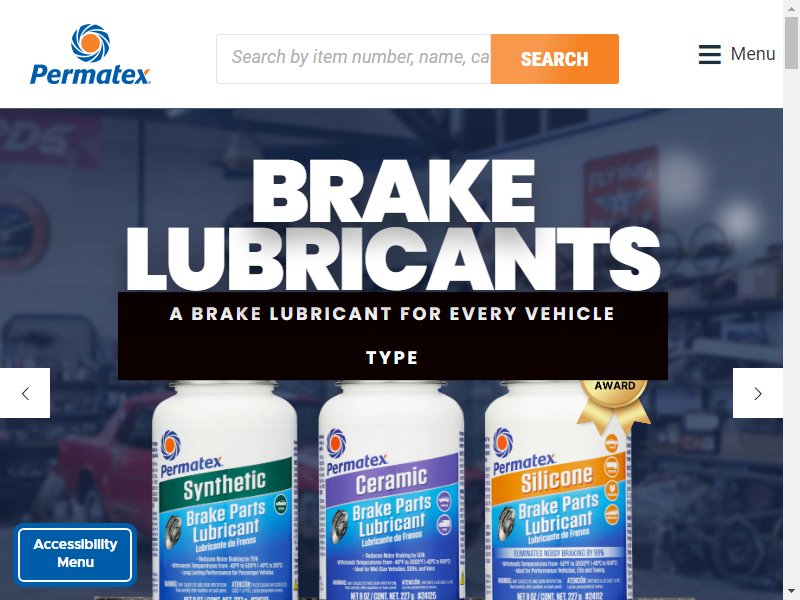Click the scrollbar down arrow

pos(791,592)
